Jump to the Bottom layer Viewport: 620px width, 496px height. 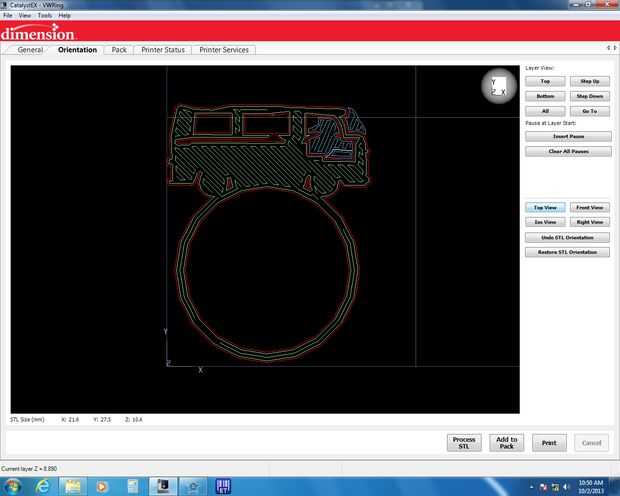(545, 96)
